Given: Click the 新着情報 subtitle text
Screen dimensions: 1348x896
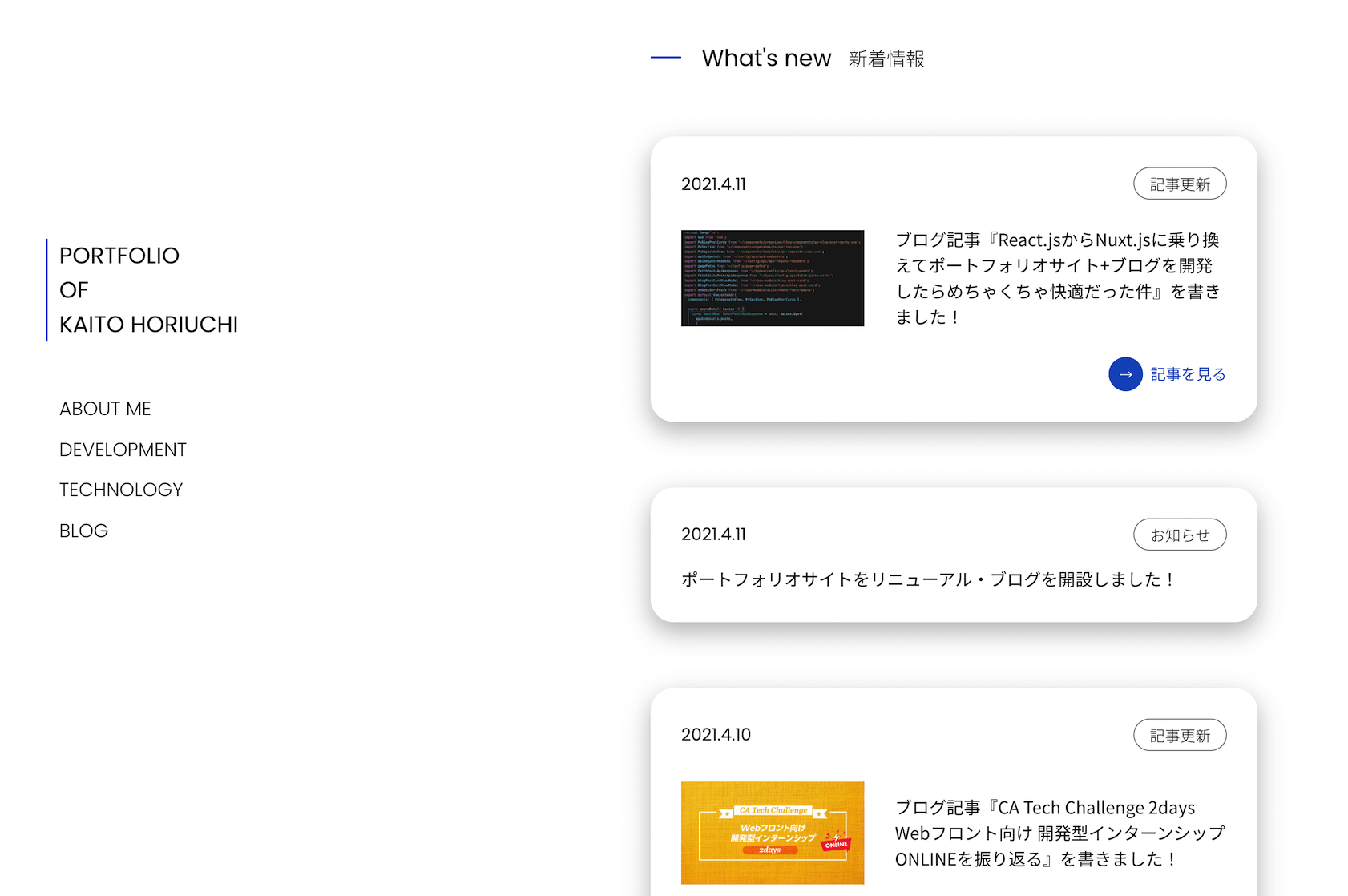Looking at the screenshot, I should [886, 59].
